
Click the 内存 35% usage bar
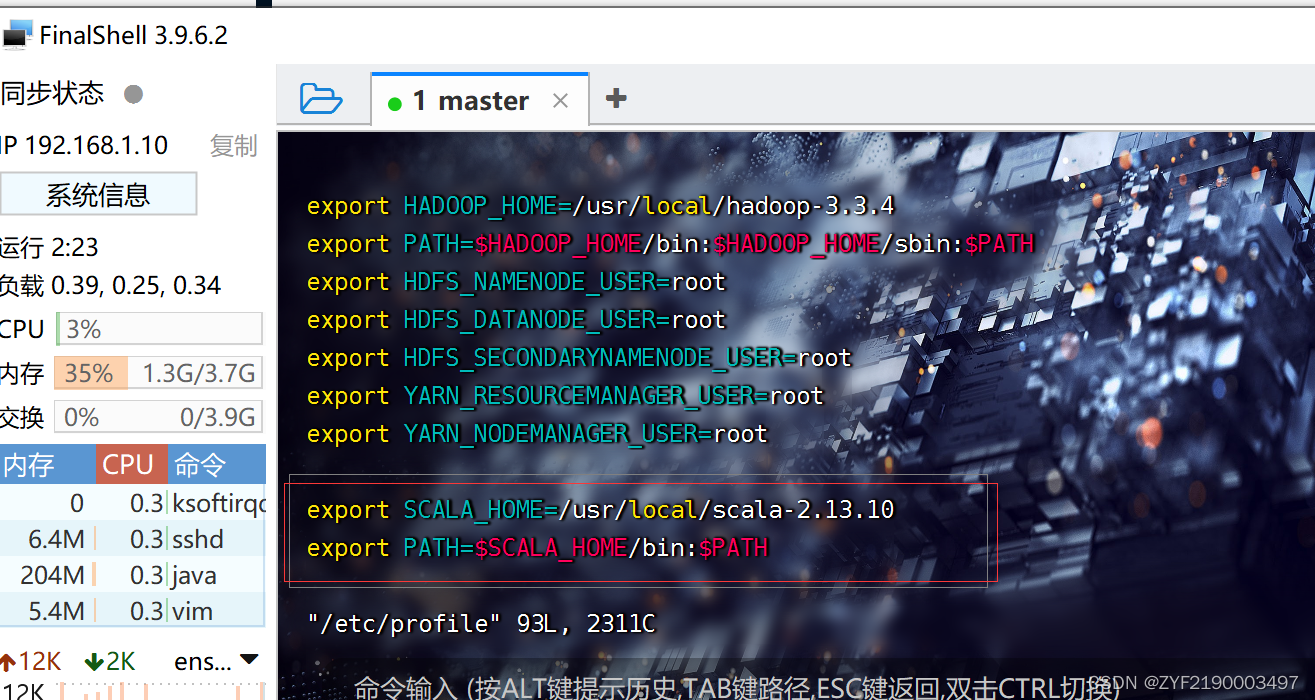point(159,373)
